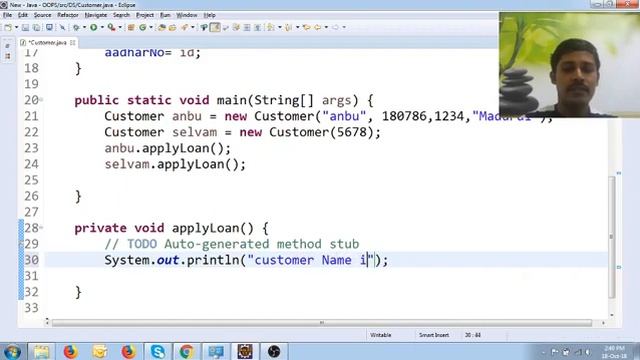Click the vertical scrollbar thumb in the editor
The height and width of the screenshot is (360, 640).
click(x=611, y=237)
